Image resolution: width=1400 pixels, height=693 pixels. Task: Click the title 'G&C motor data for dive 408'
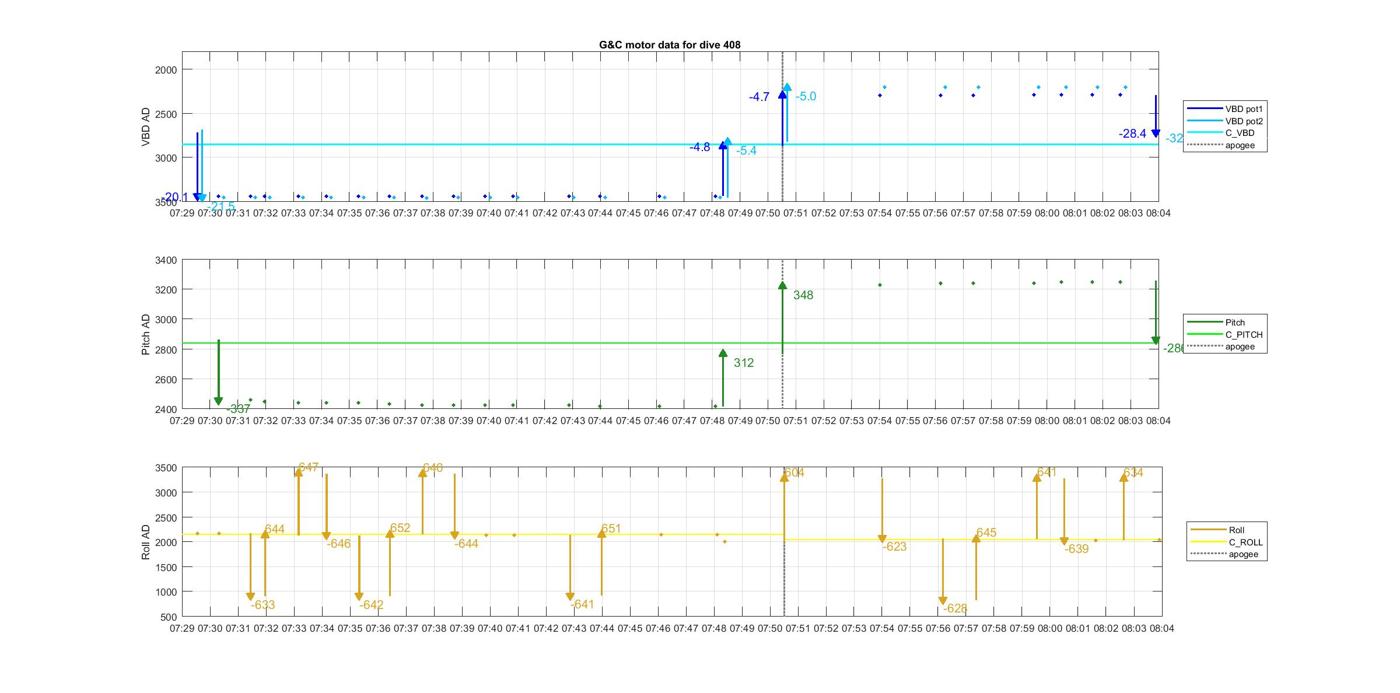[x=669, y=45]
